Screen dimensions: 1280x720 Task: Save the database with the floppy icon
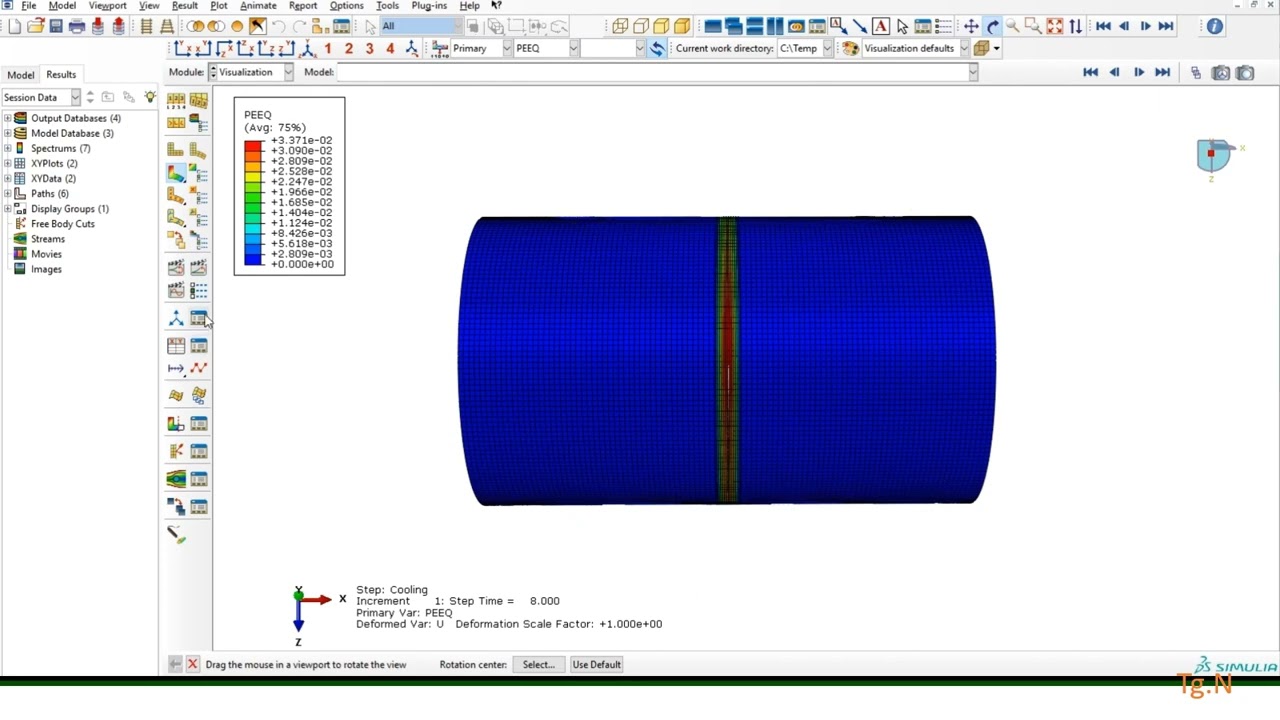[56, 26]
